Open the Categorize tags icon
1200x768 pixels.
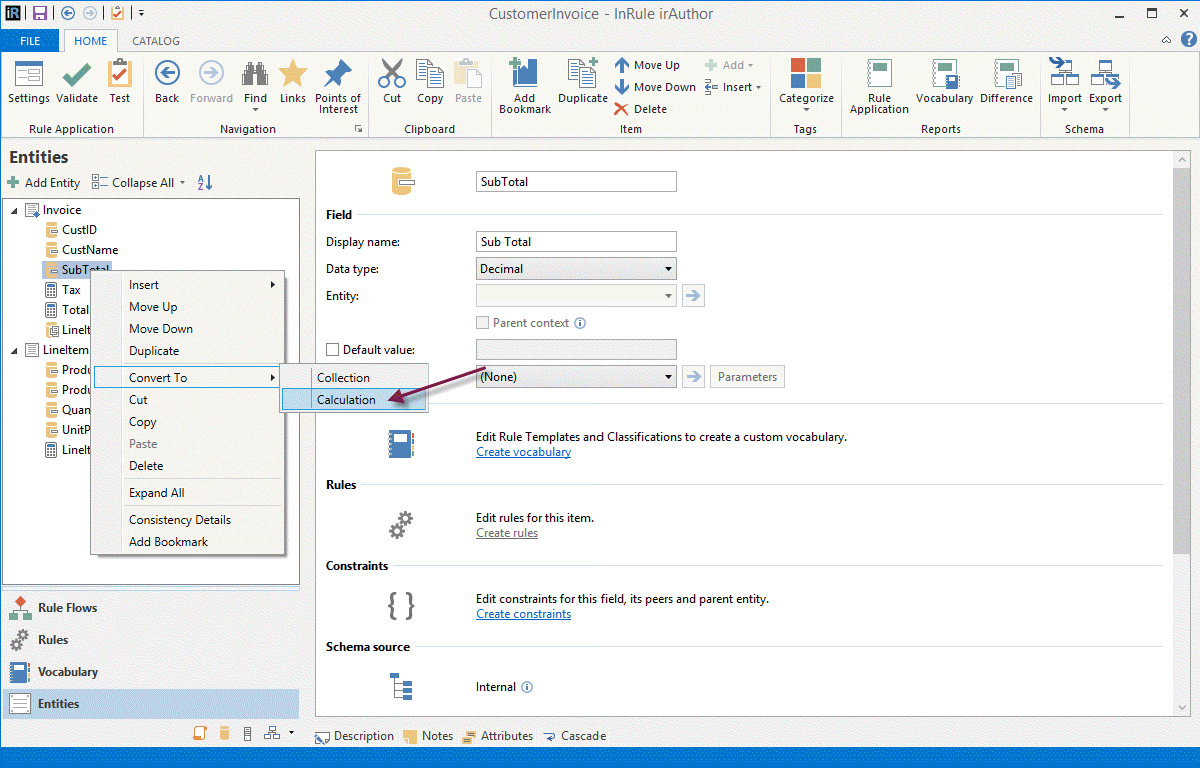pyautogui.click(x=806, y=75)
